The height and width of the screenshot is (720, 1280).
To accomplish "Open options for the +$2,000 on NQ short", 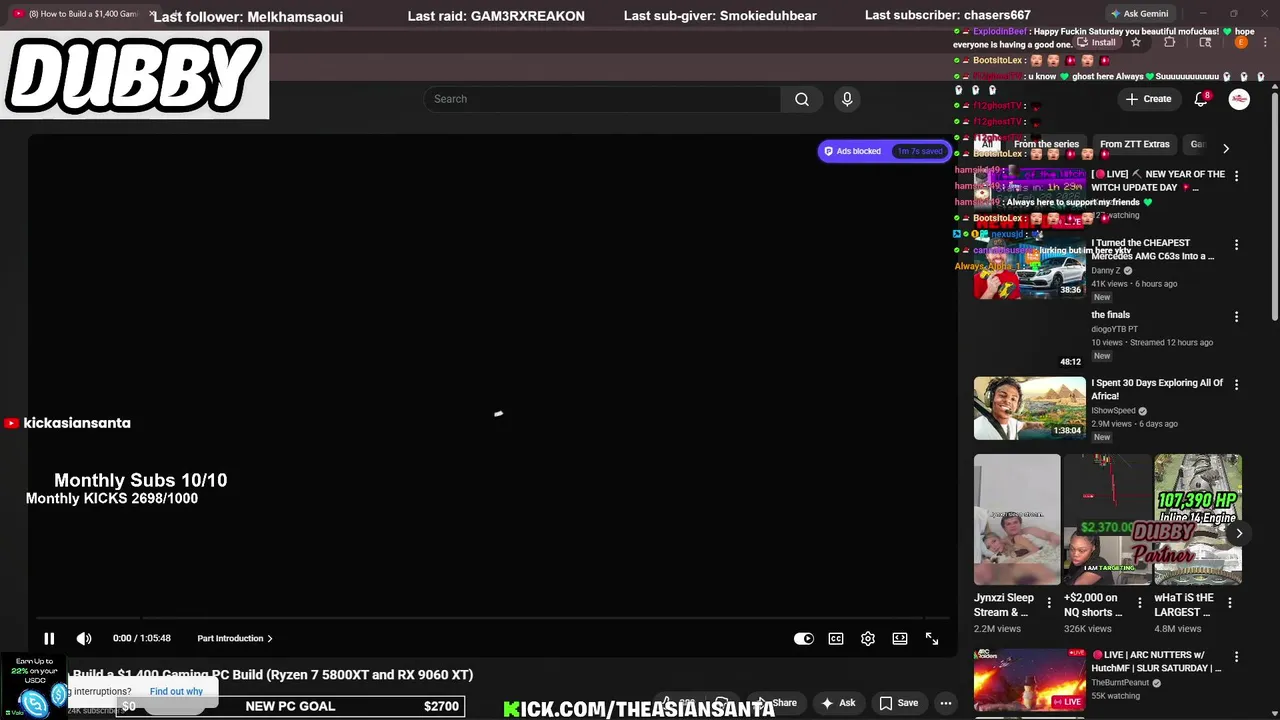I will click(1139, 602).
